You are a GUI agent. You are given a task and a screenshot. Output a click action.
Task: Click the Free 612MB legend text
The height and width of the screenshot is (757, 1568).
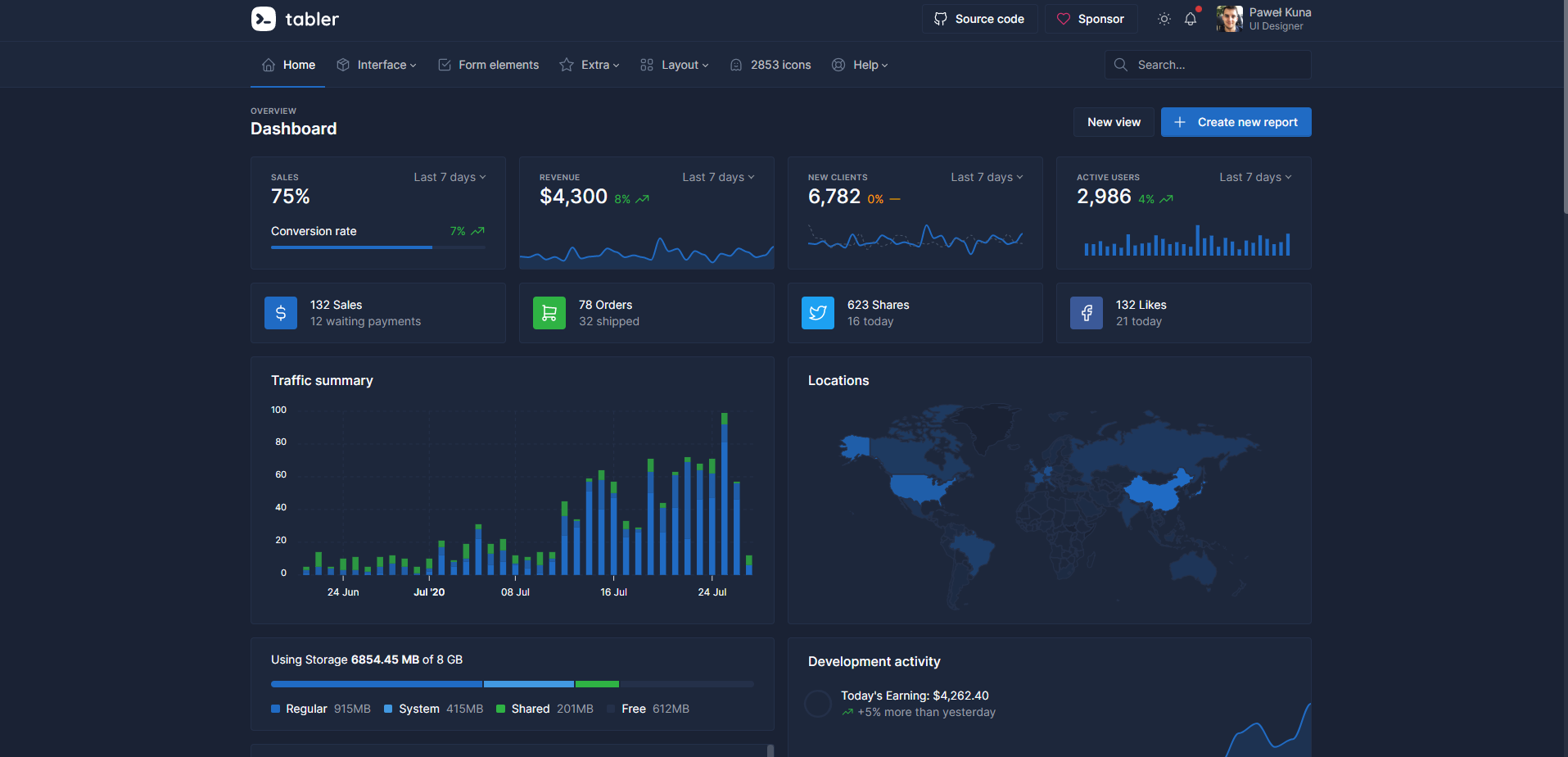(655, 709)
